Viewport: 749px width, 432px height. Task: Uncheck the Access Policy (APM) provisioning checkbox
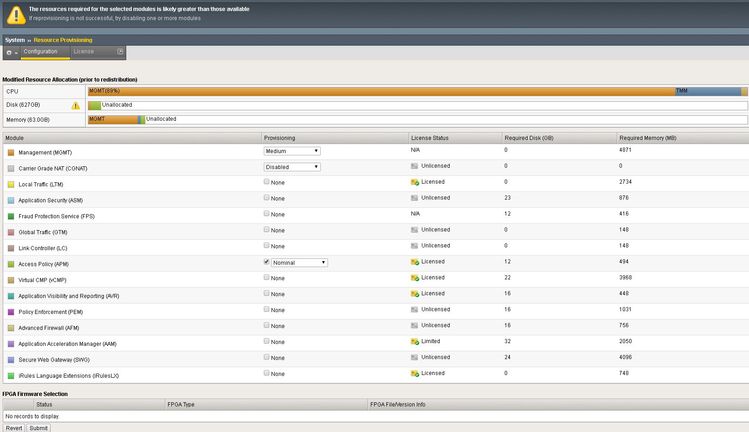pyautogui.click(x=266, y=262)
